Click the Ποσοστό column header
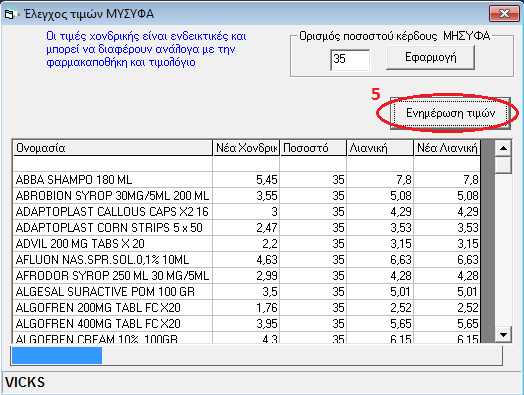524x395 pixels. click(x=313, y=148)
